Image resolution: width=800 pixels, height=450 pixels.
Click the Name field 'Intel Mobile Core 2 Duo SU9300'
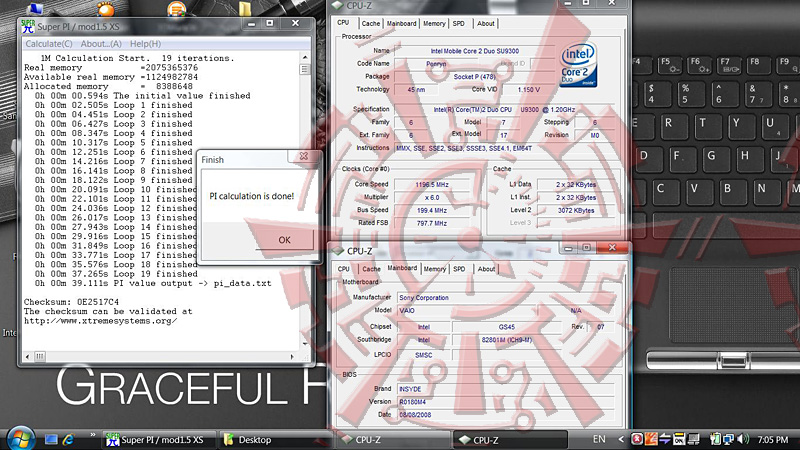(x=474, y=51)
